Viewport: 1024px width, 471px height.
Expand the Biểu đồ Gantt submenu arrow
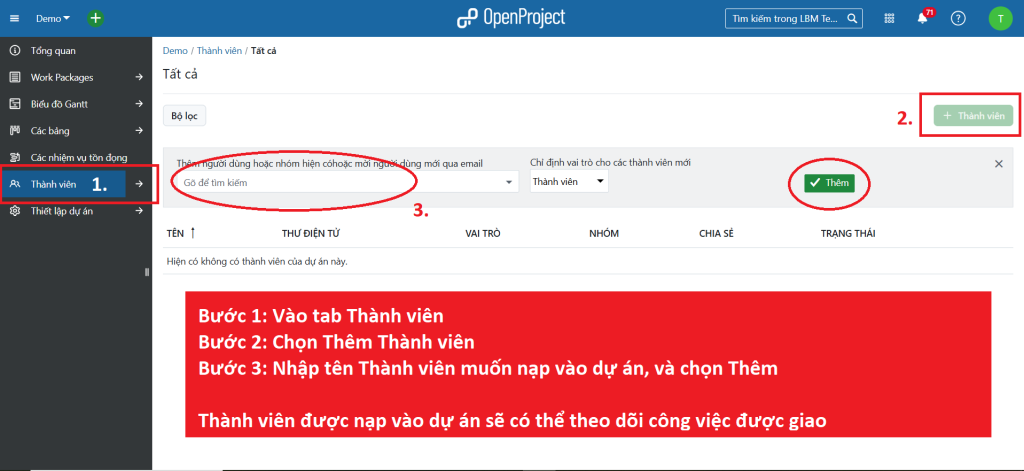point(140,104)
